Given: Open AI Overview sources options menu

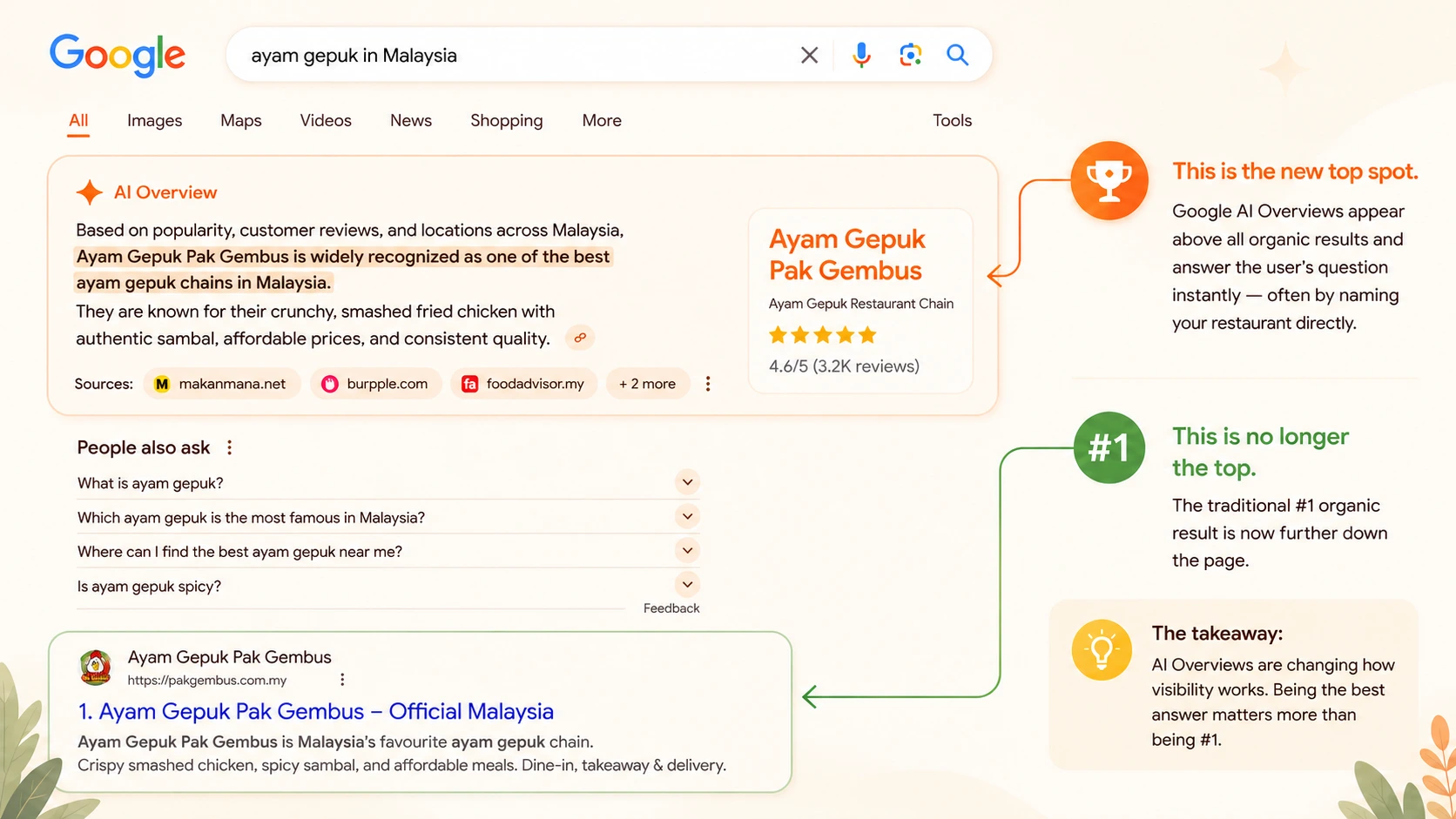Looking at the screenshot, I should 708,384.
